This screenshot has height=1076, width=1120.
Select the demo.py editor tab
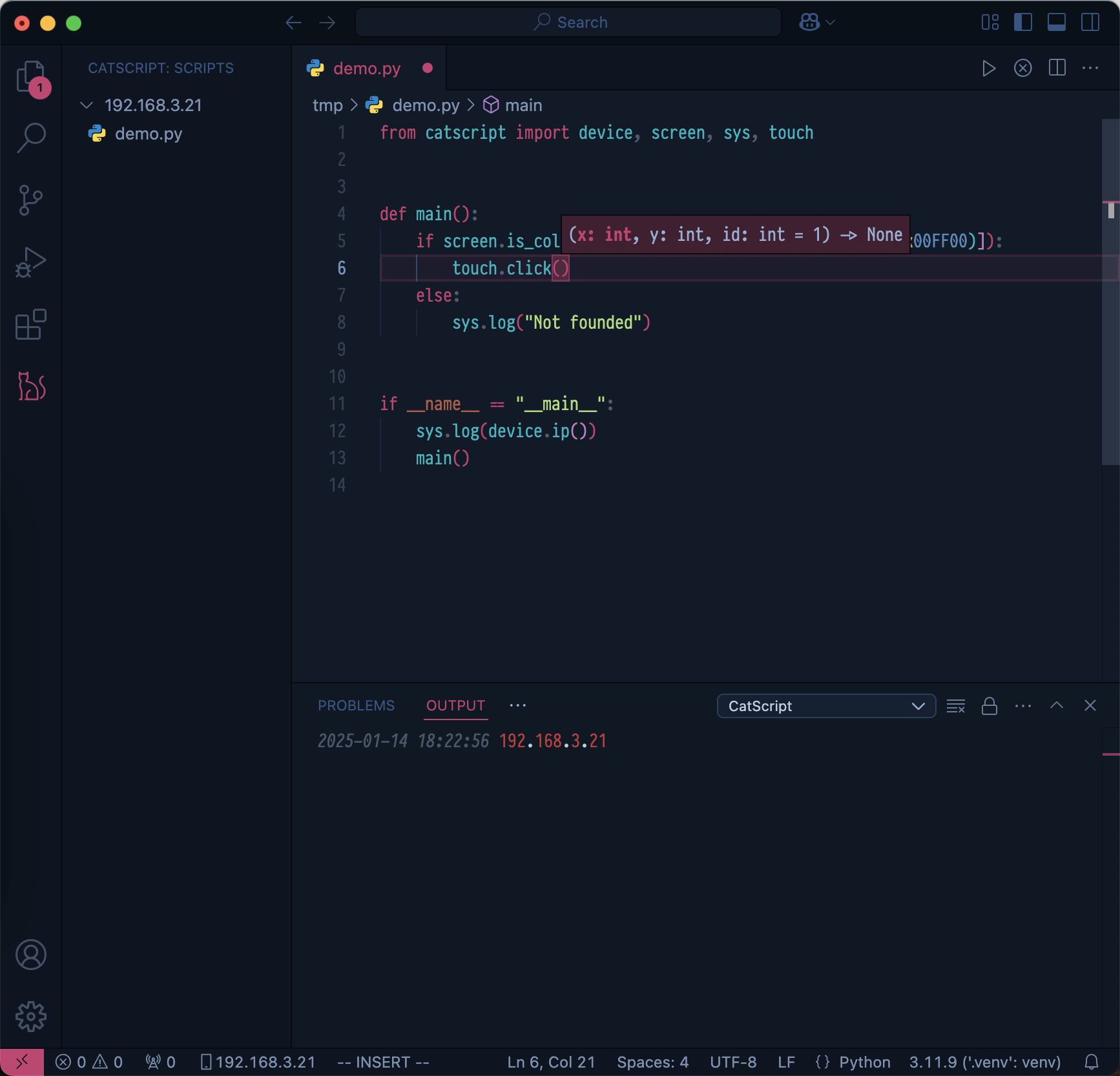click(366, 68)
